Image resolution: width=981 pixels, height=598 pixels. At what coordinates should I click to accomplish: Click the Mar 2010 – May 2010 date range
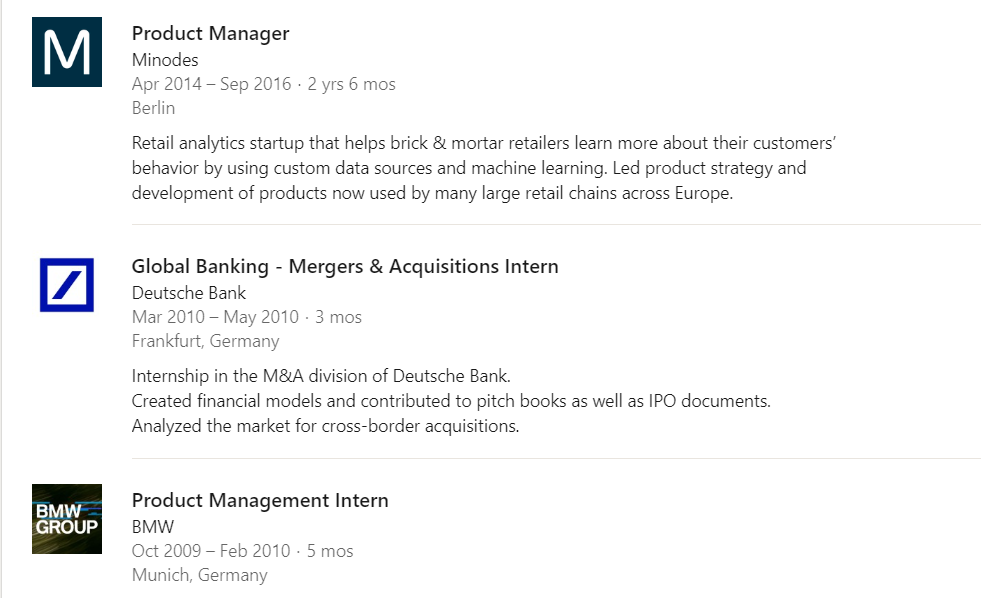215,317
